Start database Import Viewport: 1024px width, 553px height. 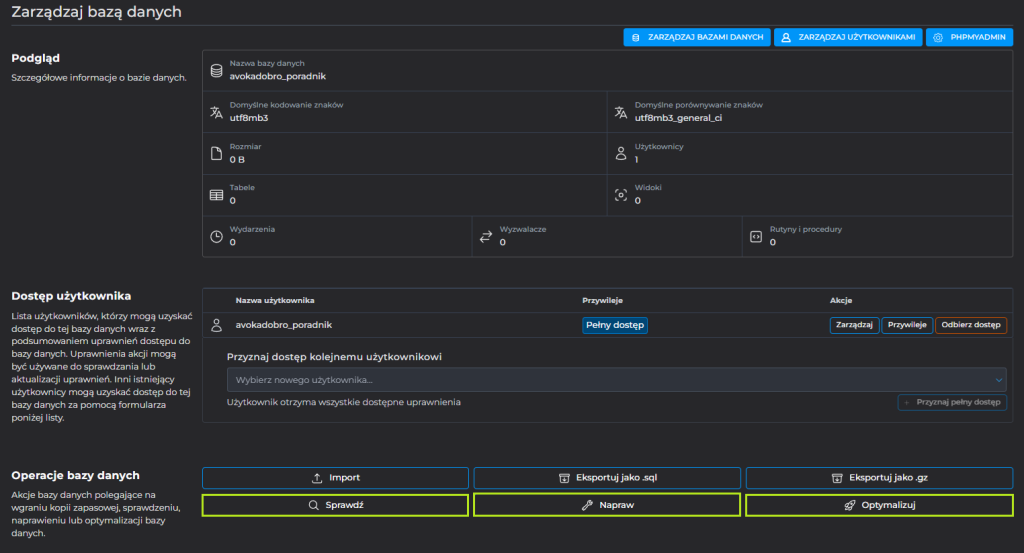pyautogui.click(x=335, y=478)
